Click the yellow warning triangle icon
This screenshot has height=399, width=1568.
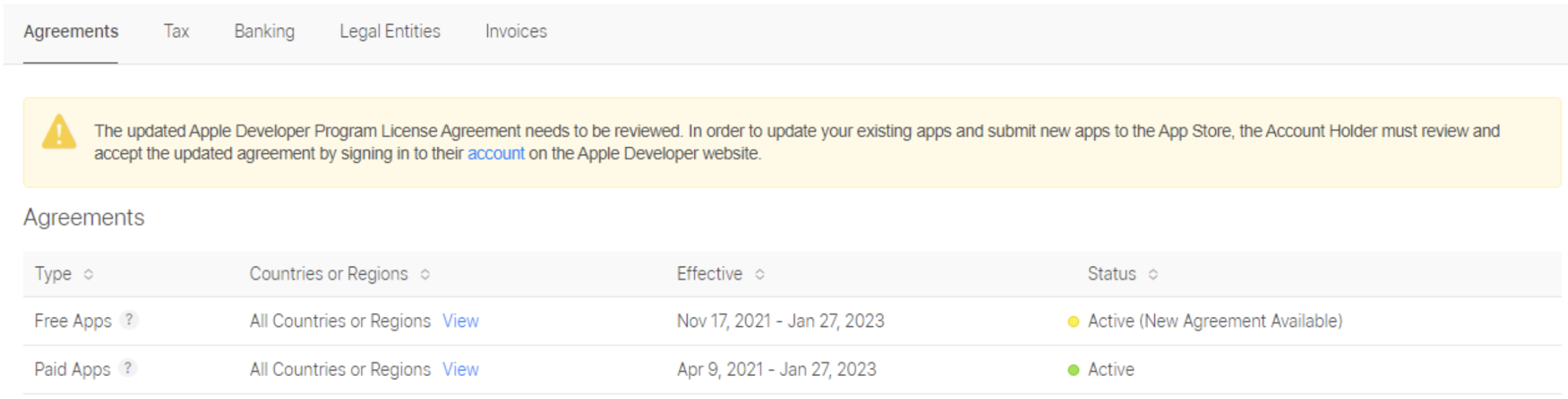pyautogui.click(x=59, y=132)
